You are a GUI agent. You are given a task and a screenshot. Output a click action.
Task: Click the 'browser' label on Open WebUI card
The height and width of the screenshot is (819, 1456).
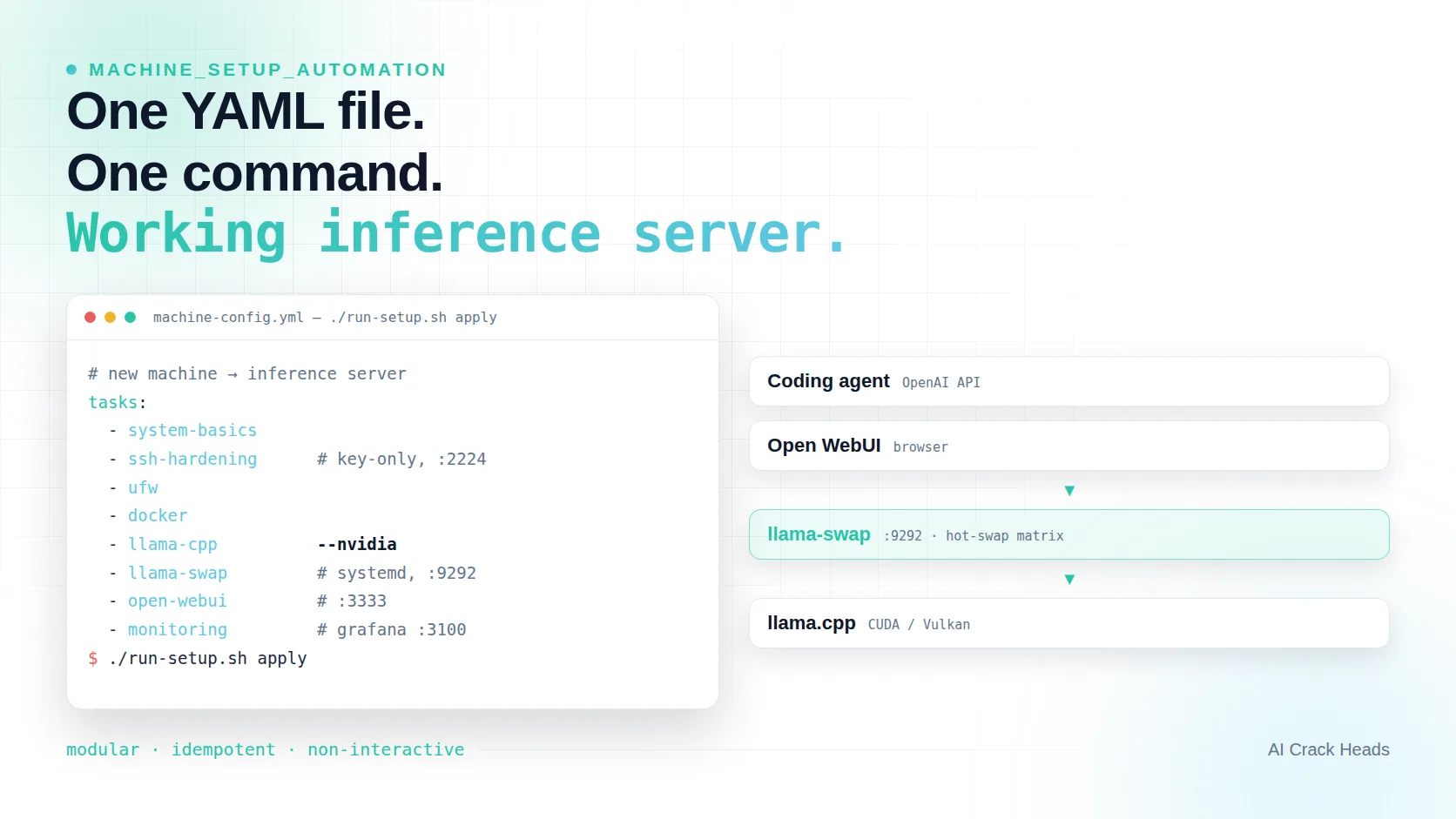(920, 446)
